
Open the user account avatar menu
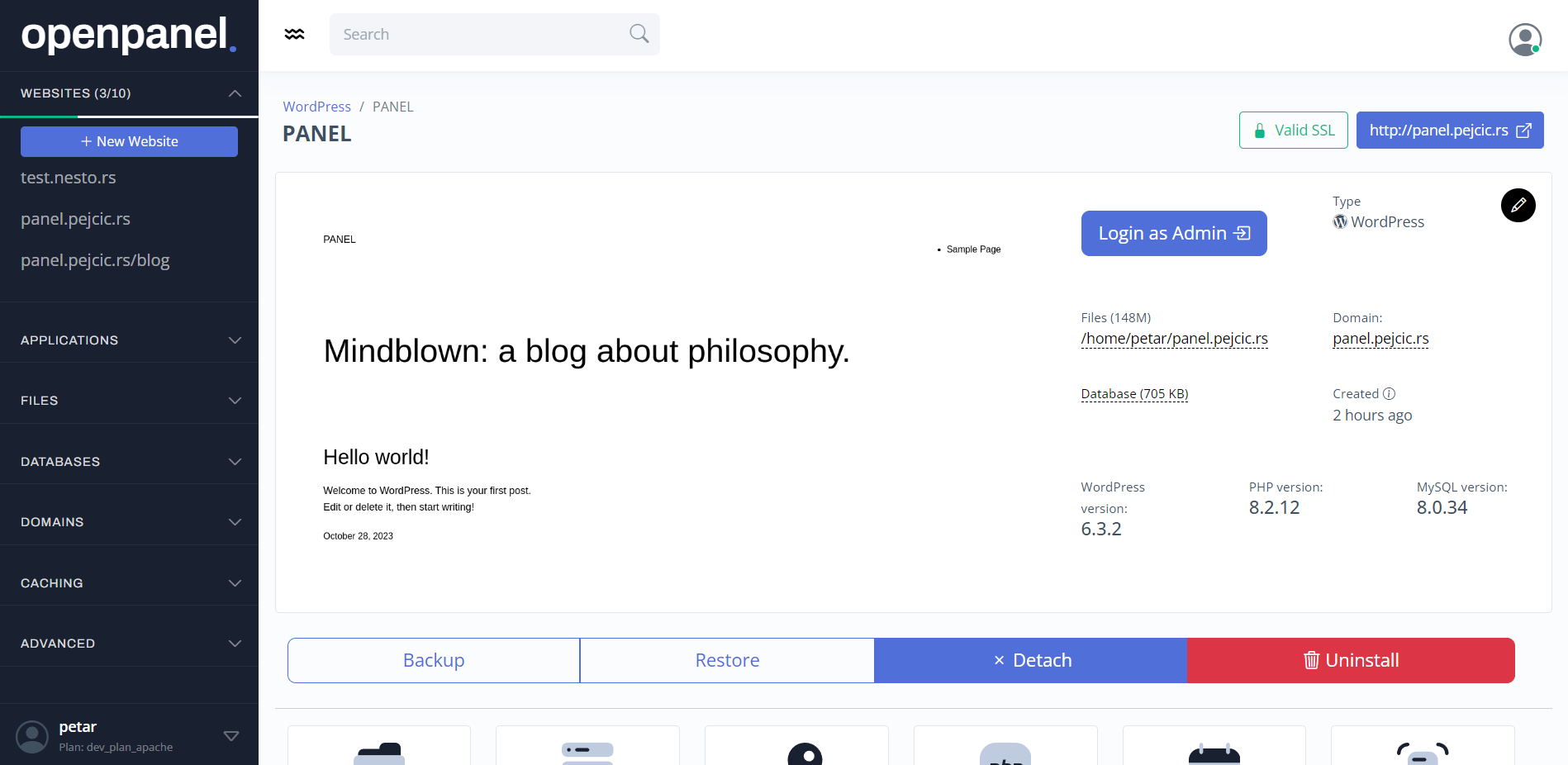1524,39
